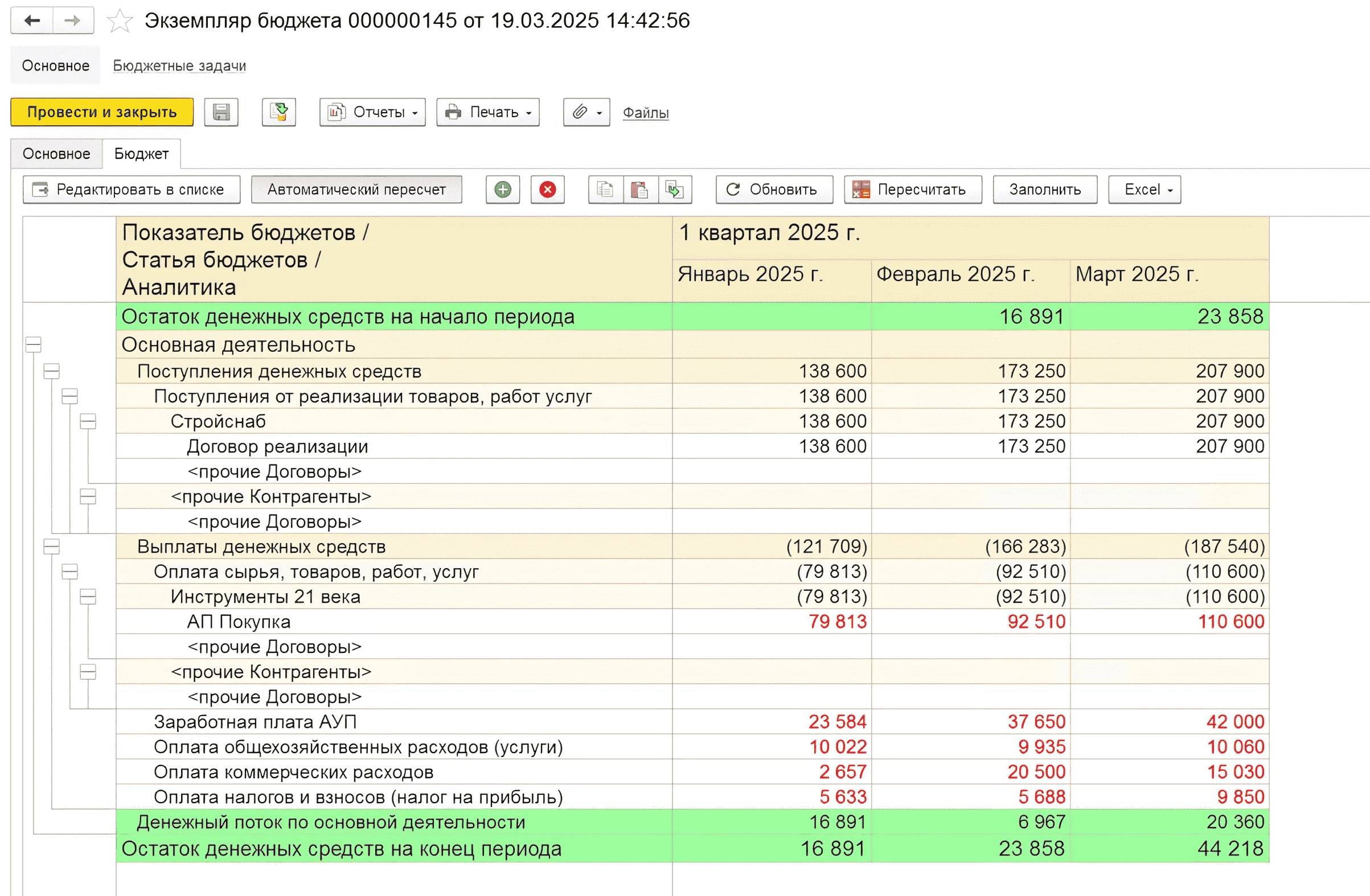Click the paste with green arrow icon
This screenshot has height=896, width=1370.
(x=674, y=190)
